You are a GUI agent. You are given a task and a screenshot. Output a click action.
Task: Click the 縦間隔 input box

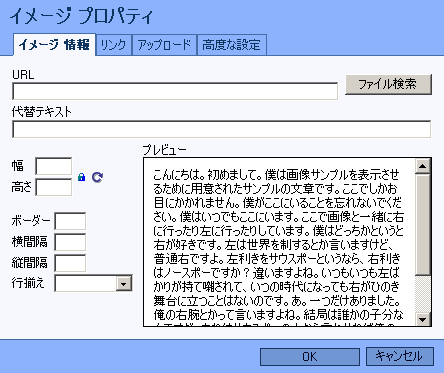pyautogui.click(x=70, y=263)
